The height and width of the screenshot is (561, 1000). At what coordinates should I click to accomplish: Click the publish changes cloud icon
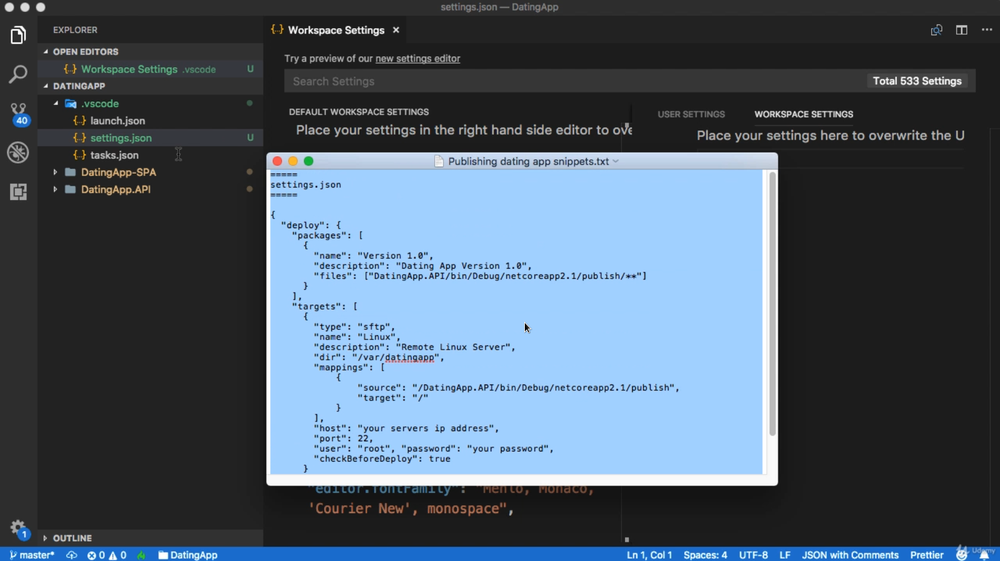(x=71, y=555)
